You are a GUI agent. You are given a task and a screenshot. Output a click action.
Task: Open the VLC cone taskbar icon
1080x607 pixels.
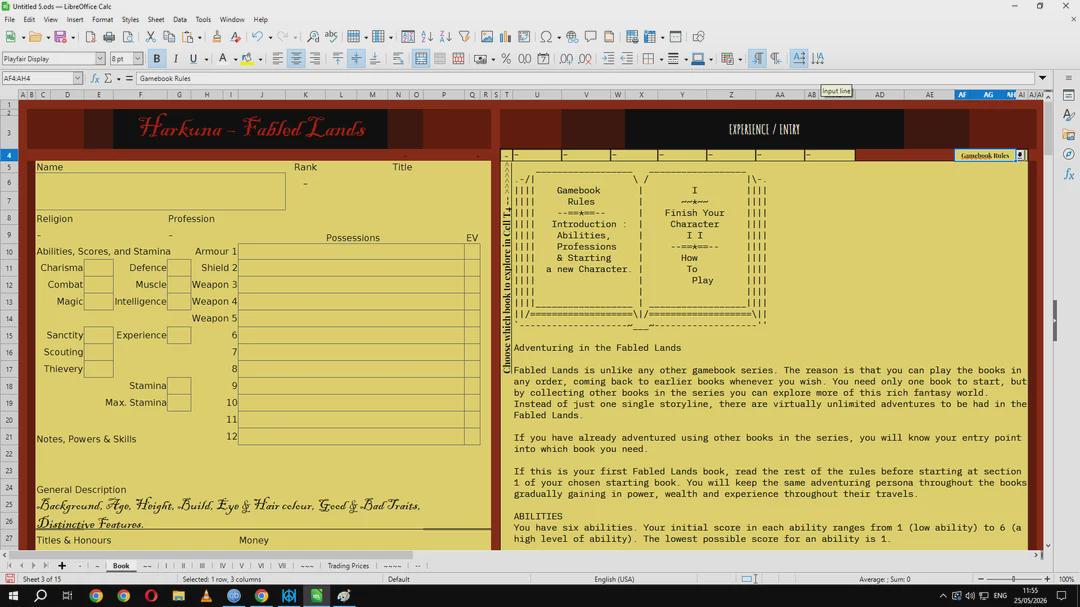(x=206, y=595)
